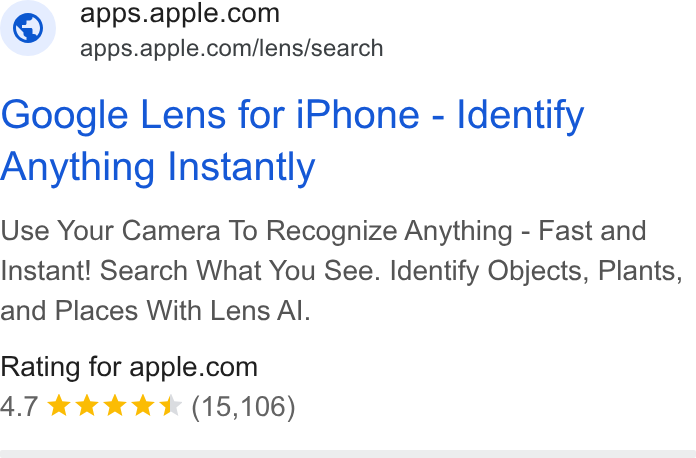Click the 4.7 rating score

click(19, 406)
